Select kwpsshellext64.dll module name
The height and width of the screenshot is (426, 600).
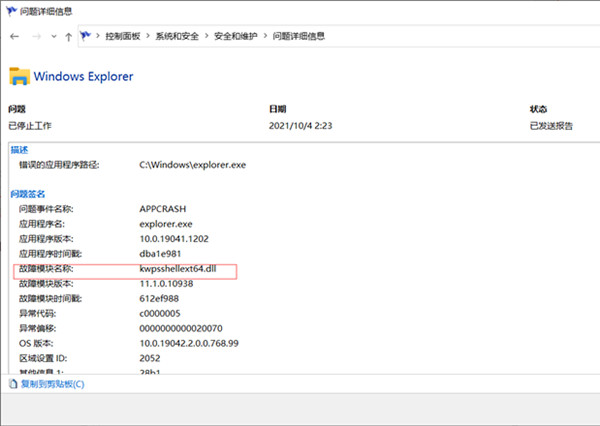tap(178, 269)
